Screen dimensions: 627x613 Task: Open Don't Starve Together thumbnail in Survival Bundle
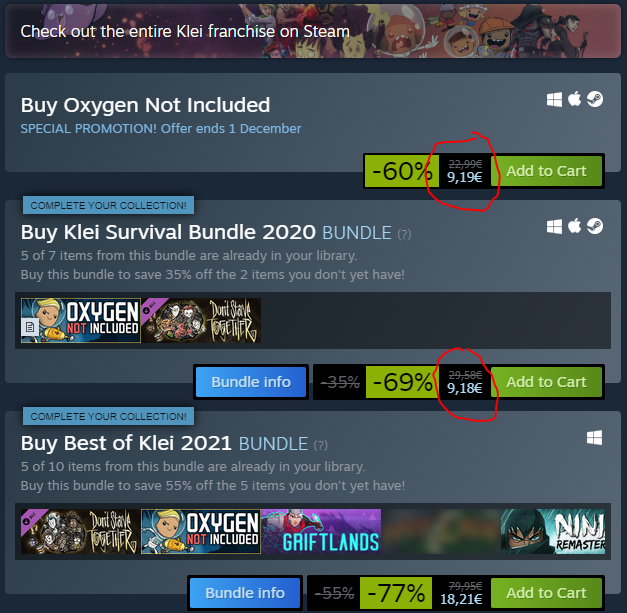201,320
